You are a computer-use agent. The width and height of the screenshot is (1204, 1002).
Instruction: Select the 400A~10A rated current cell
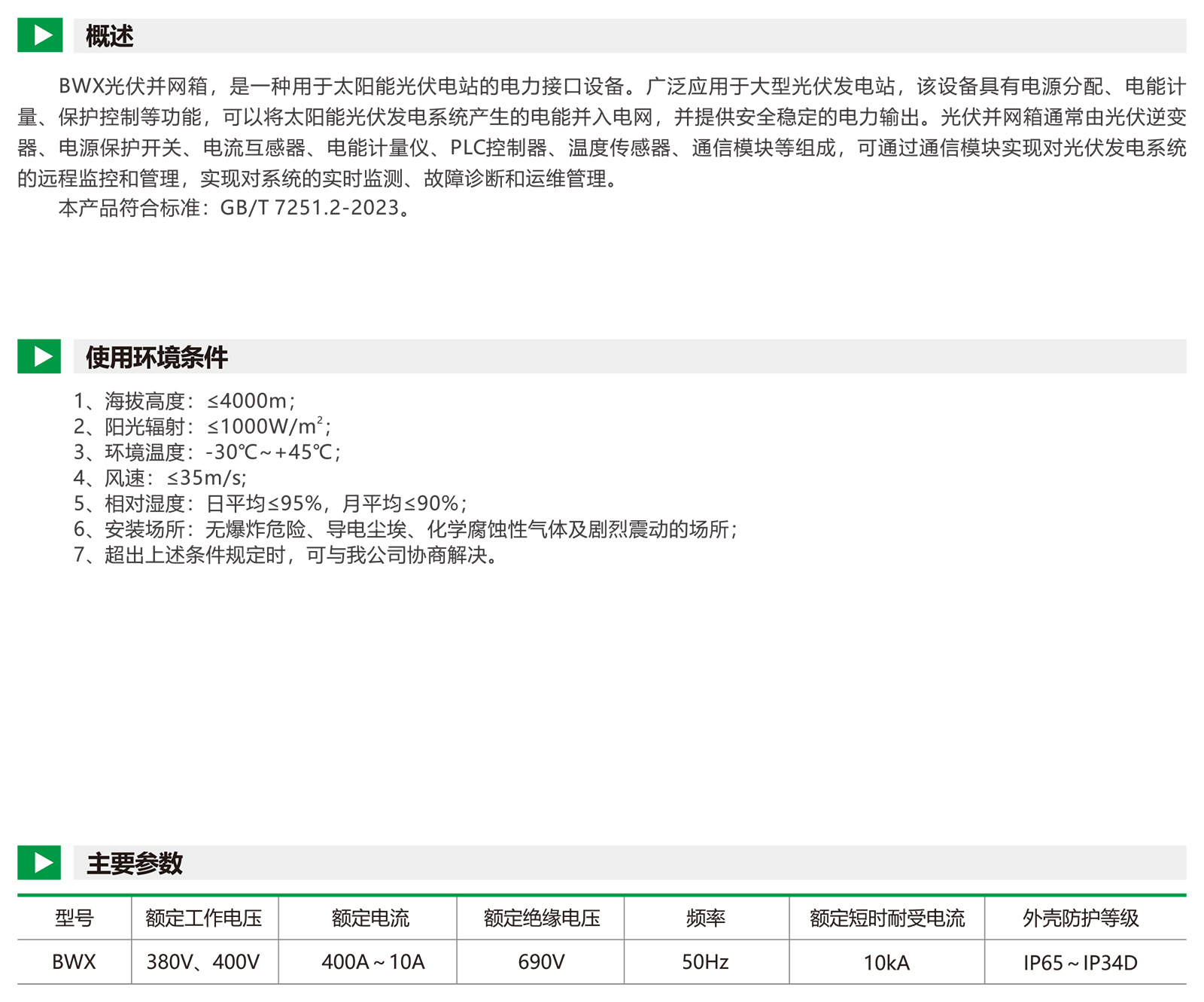(372, 962)
